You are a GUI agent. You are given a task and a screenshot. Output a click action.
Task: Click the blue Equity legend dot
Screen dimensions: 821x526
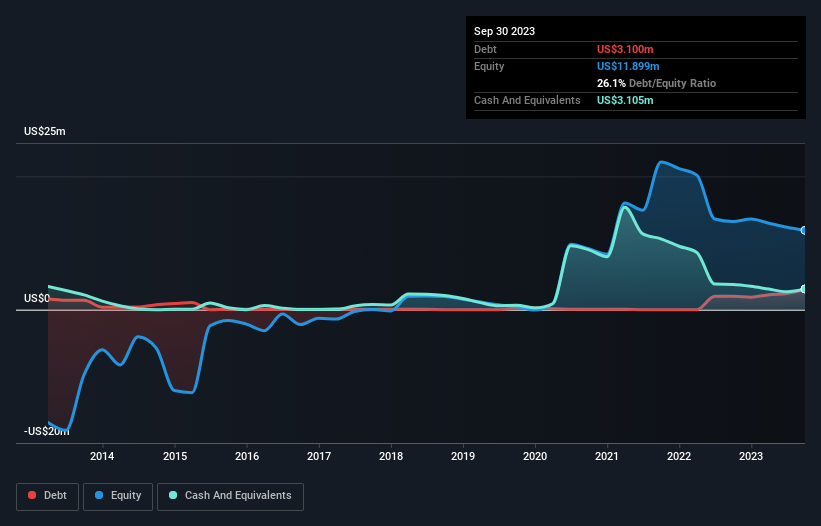click(x=99, y=495)
